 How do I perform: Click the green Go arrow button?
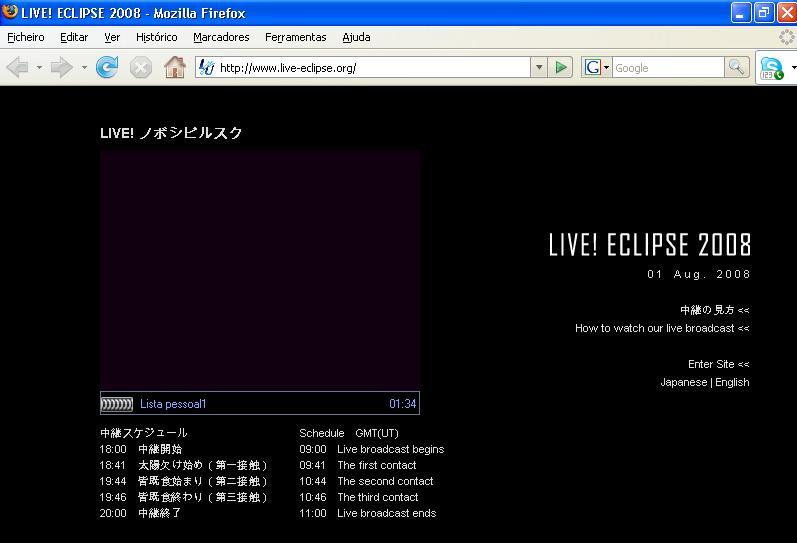(561, 67)
